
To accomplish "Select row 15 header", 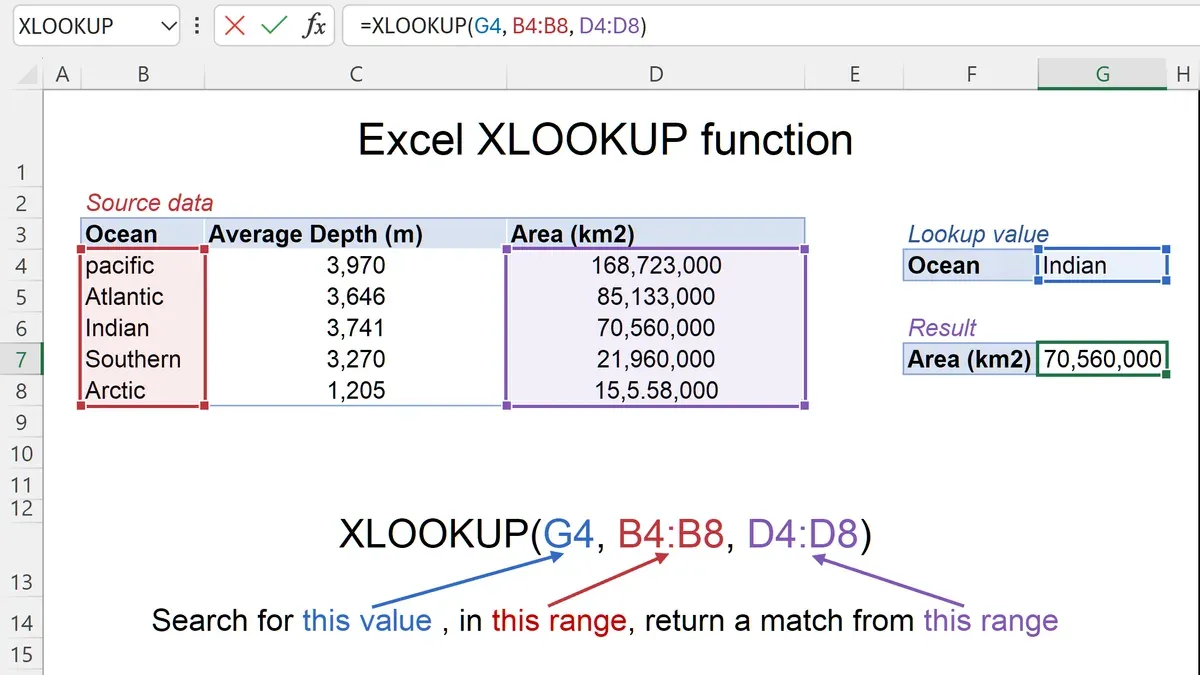I will [x=21, y=655].
